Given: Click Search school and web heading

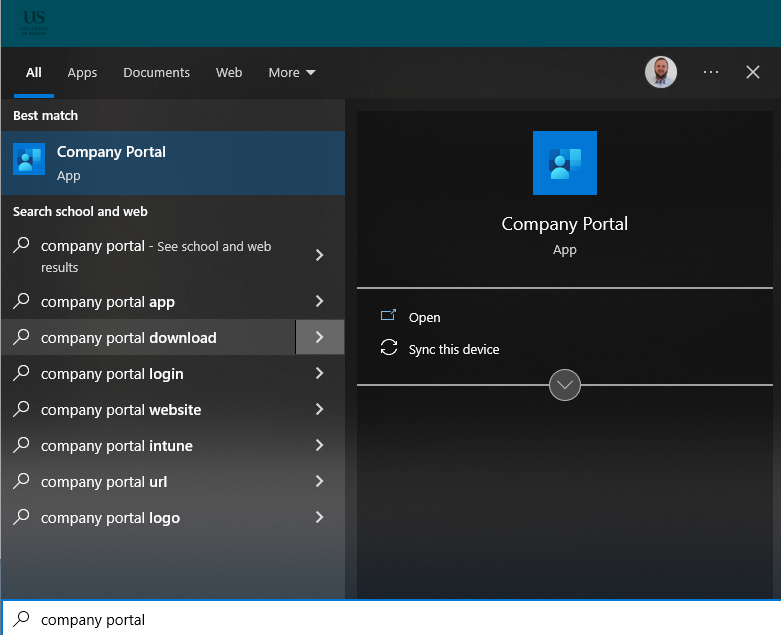Looking at the screenshot, I should (x=80, y=211).
